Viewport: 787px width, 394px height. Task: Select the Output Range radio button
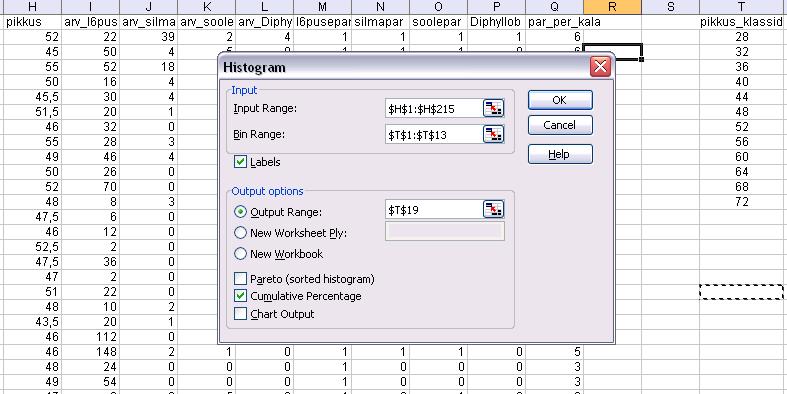pyautogui.click(x=241, y=212)
